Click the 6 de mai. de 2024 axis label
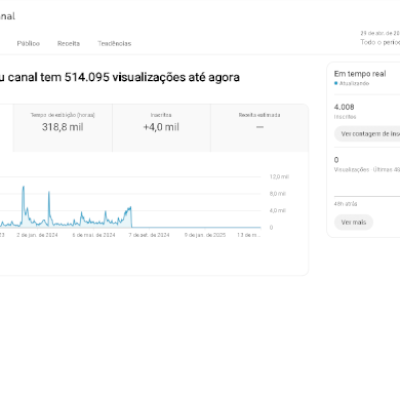The width and height of the screenshot is (400, 400). (94, 235)
